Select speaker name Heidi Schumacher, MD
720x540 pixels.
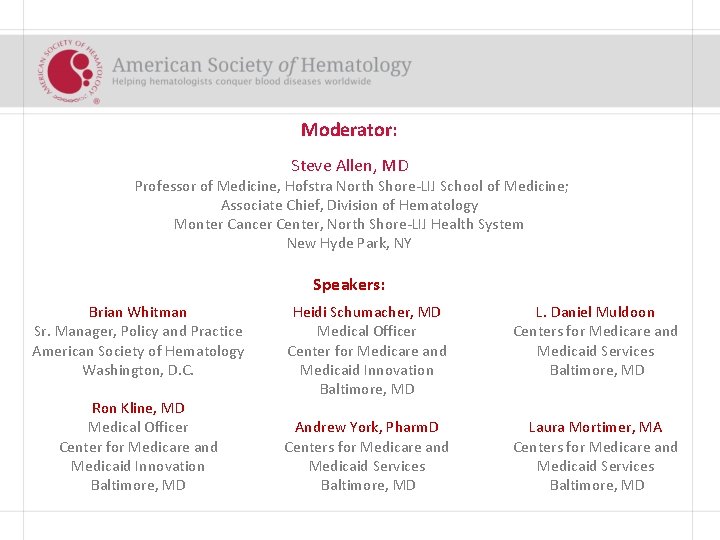[x=366, y=312]
